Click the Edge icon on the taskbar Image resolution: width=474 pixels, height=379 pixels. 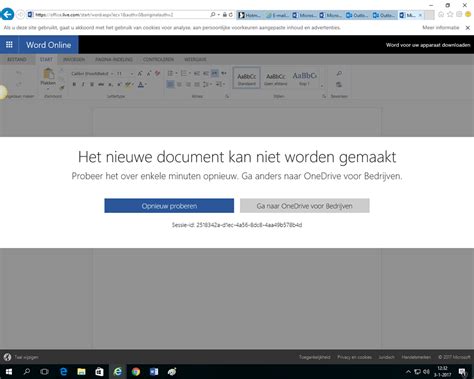click(x=63, y=371)
